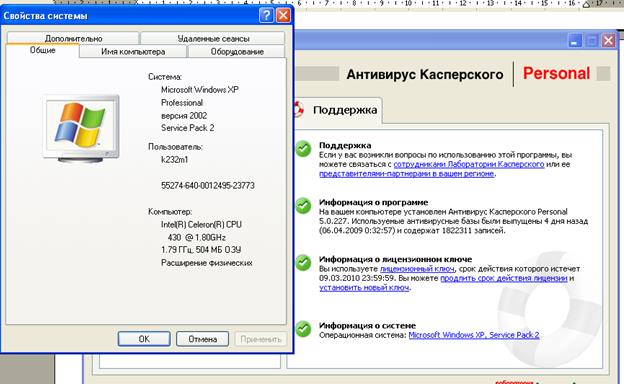The width and height of the screenshot is (624, 384).
Task: Open the Microsoft Windows XP, Service Pack 2 link
Action: click(474, 335)
